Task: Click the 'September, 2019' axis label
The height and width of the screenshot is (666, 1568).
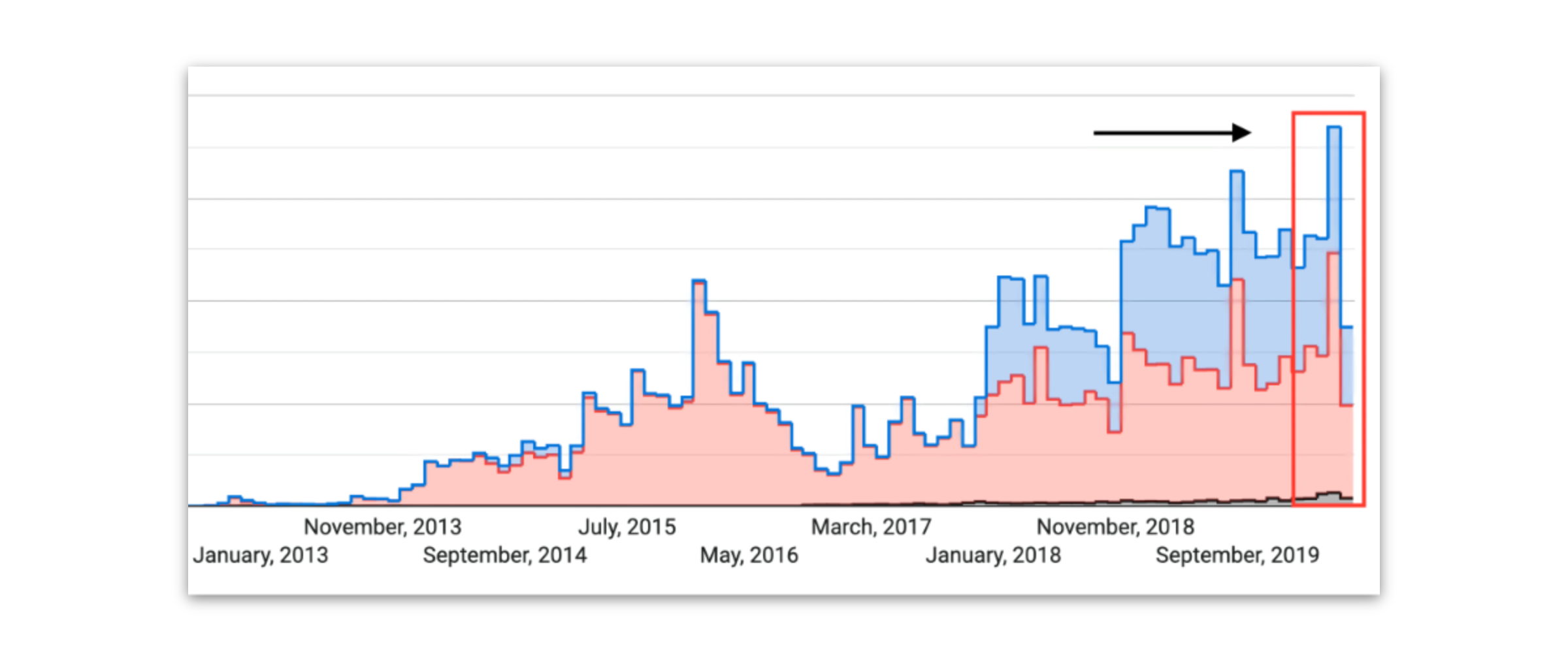Action: pyautogui.click(x=1238, y=555)
